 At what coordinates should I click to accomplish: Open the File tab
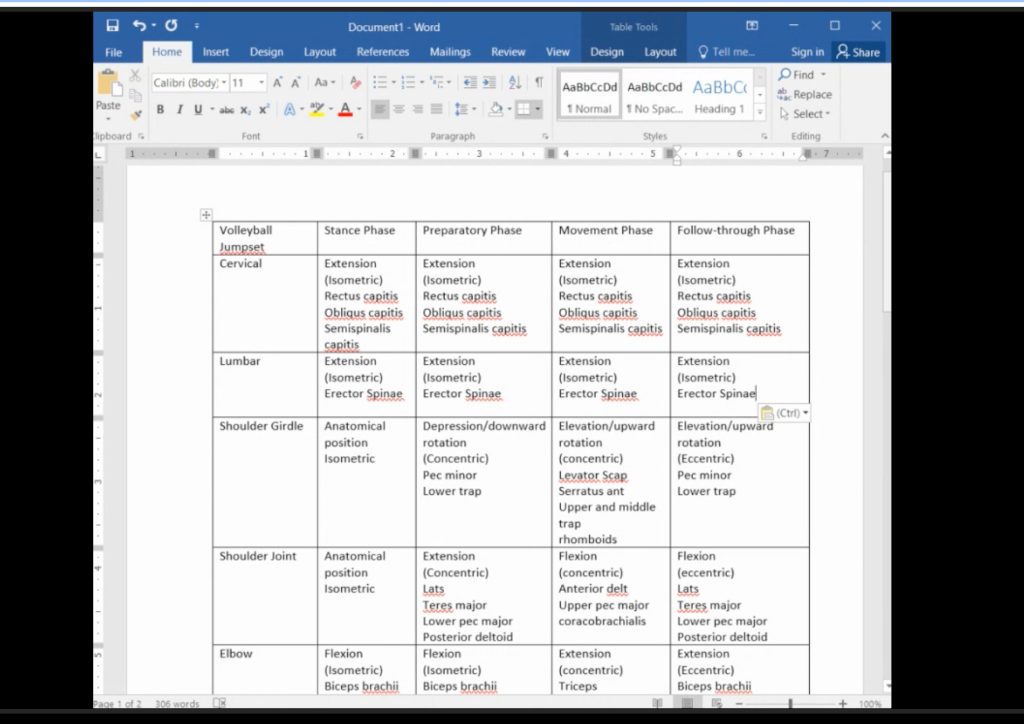(114, 52)
